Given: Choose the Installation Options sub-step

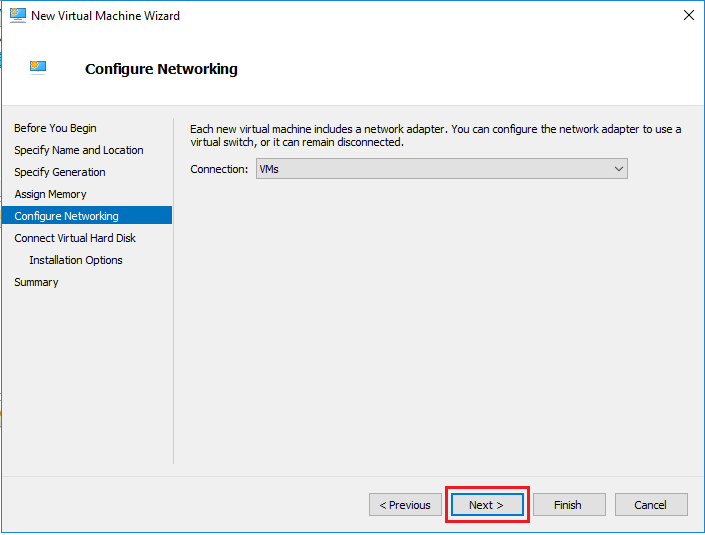Looking at the screenshot, I should coord(76,260).
